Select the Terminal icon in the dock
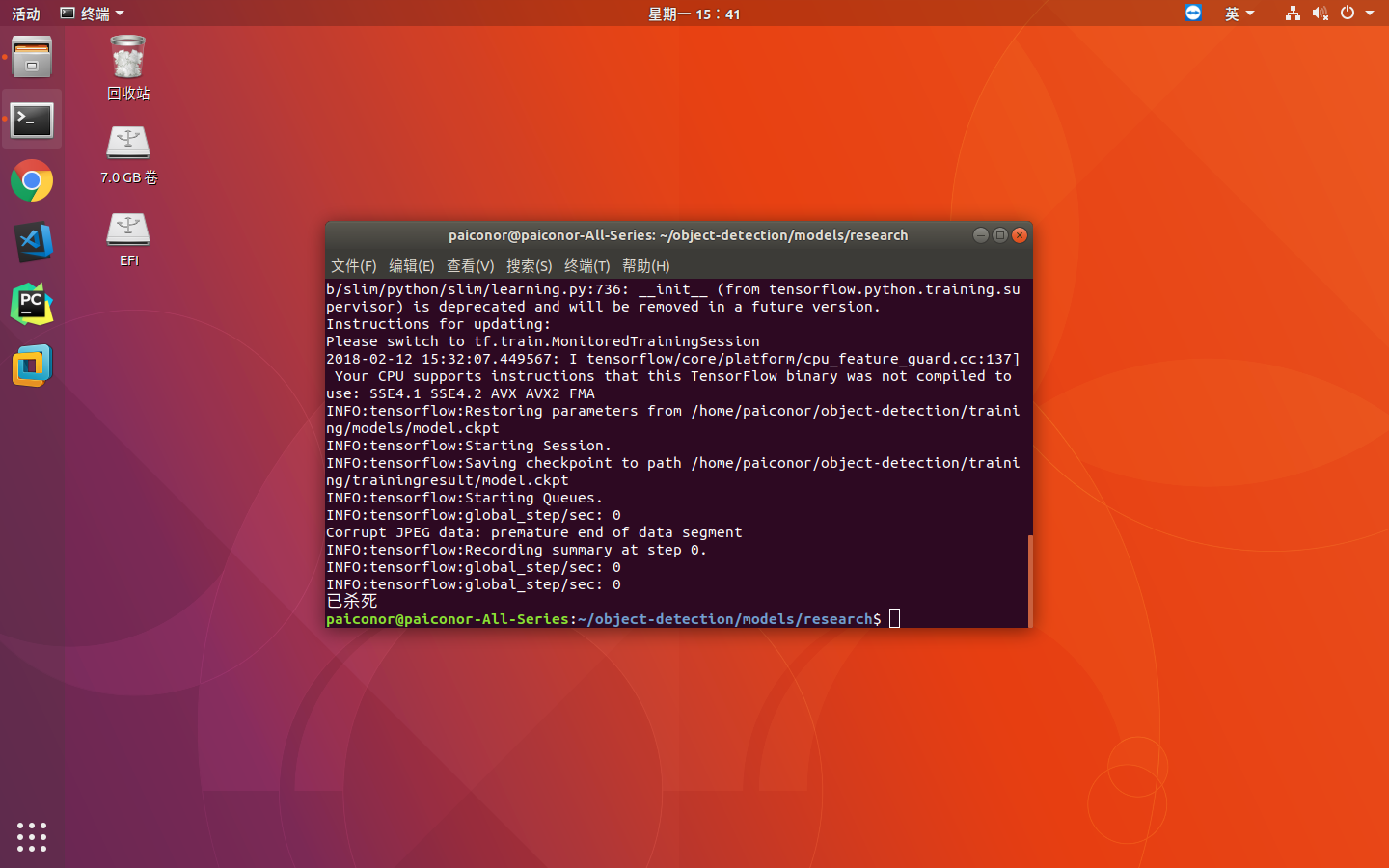 (x=32, y=120)
